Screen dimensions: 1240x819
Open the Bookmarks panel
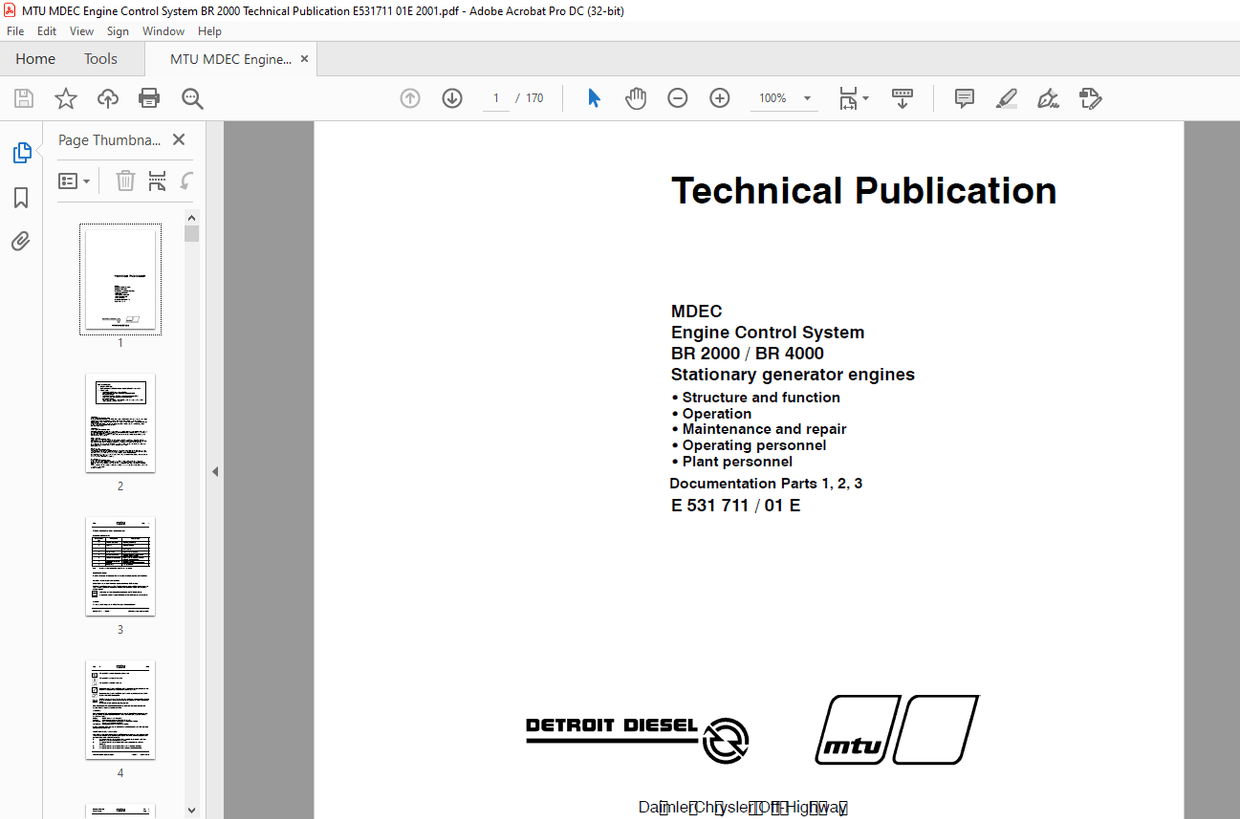pos(21,198)
